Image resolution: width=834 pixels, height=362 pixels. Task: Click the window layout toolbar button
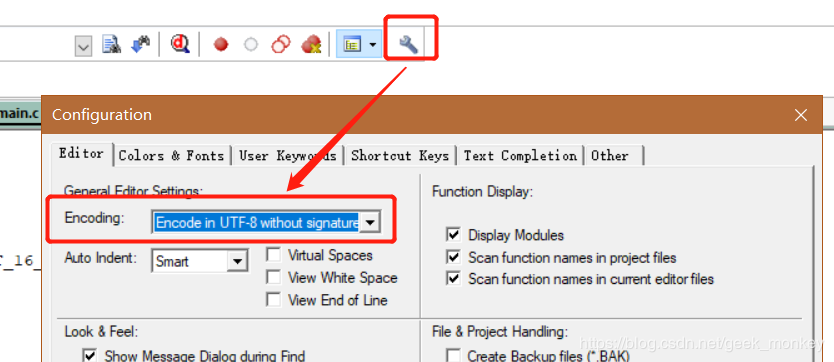point(352,45)
